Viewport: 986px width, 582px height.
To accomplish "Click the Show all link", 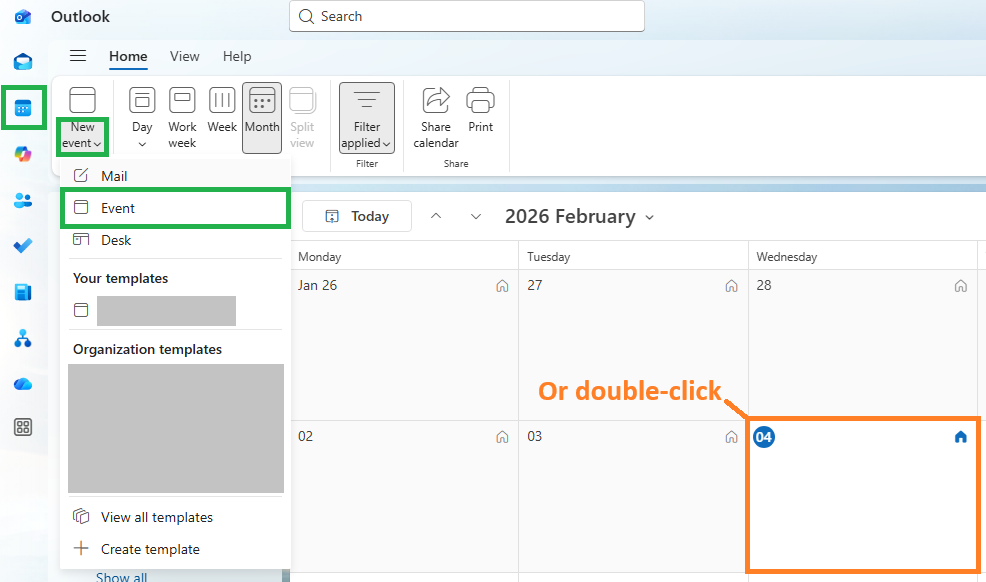I will (x=121, y=576).
